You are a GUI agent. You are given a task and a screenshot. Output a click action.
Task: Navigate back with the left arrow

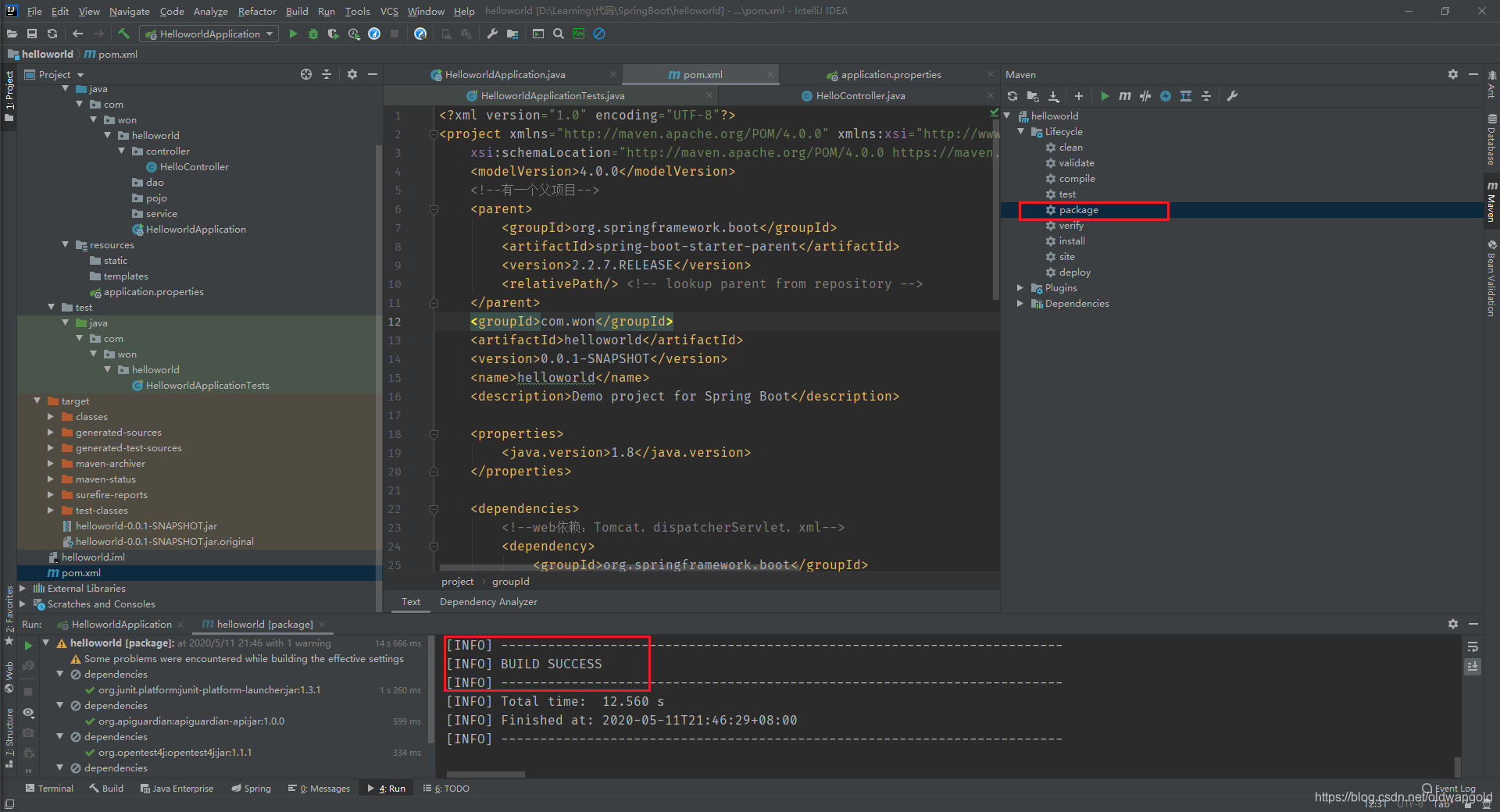pos(77,34)
